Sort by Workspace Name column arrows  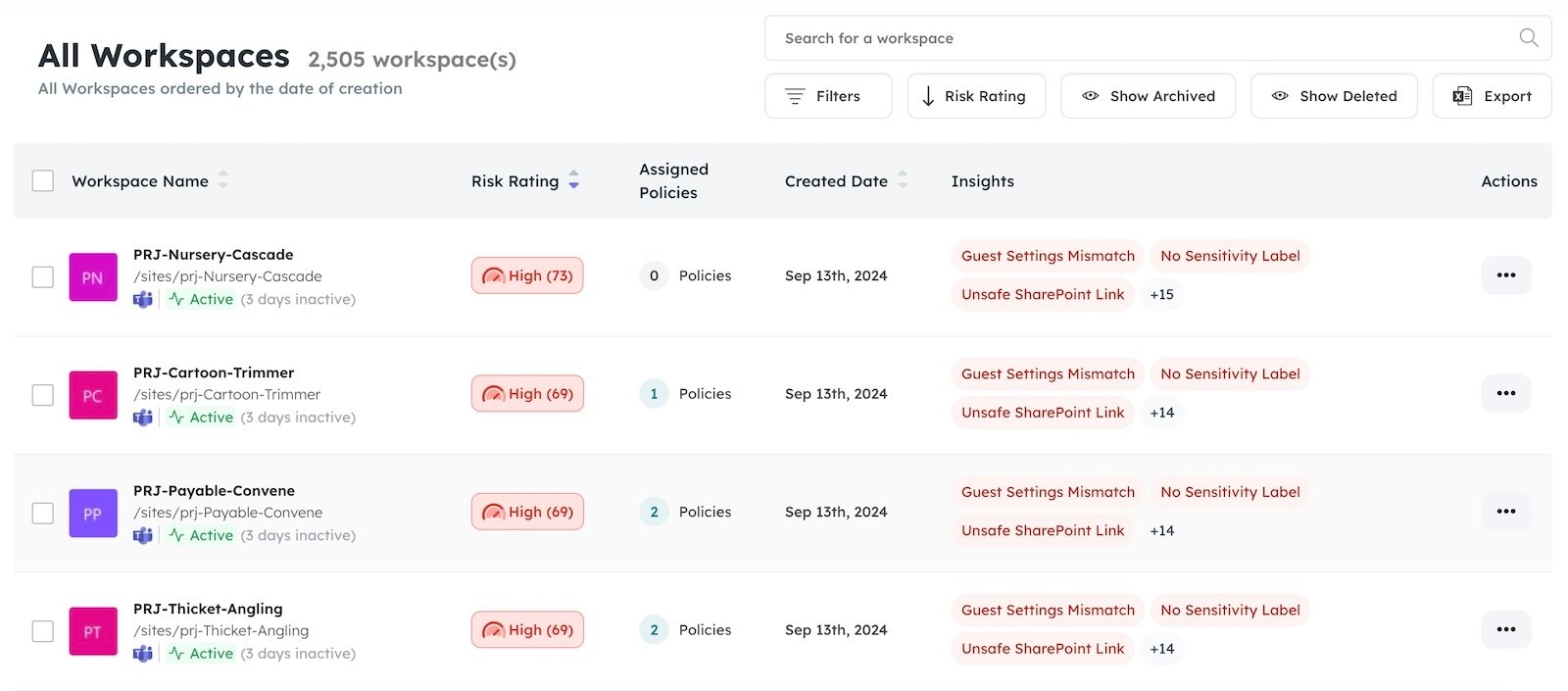pos(223,180)
